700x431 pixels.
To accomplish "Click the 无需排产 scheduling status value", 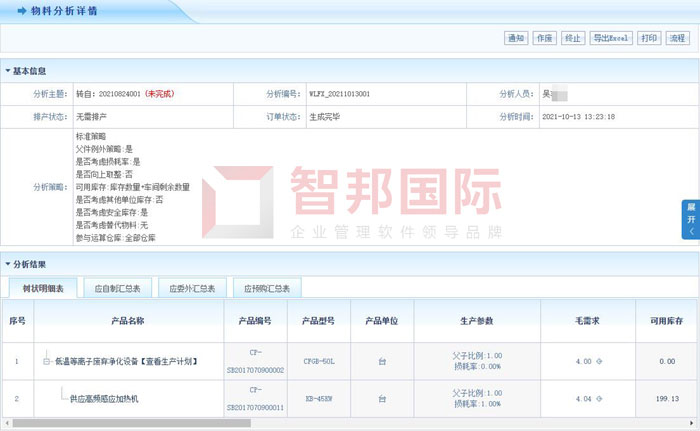I will (x=91, y=117).
